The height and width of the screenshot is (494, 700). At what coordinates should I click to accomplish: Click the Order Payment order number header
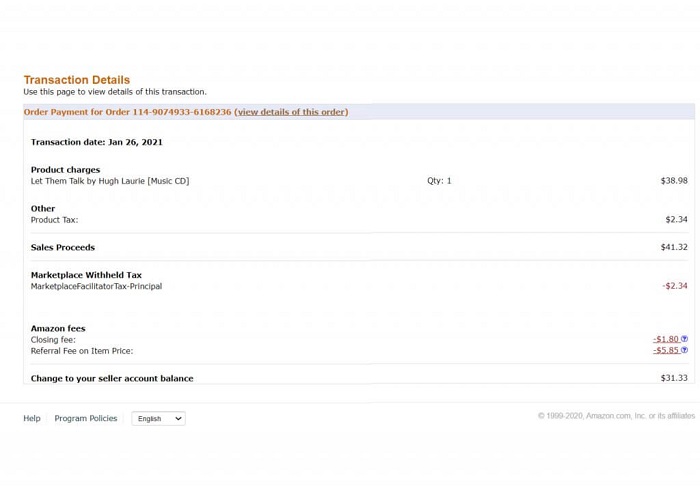127,112
